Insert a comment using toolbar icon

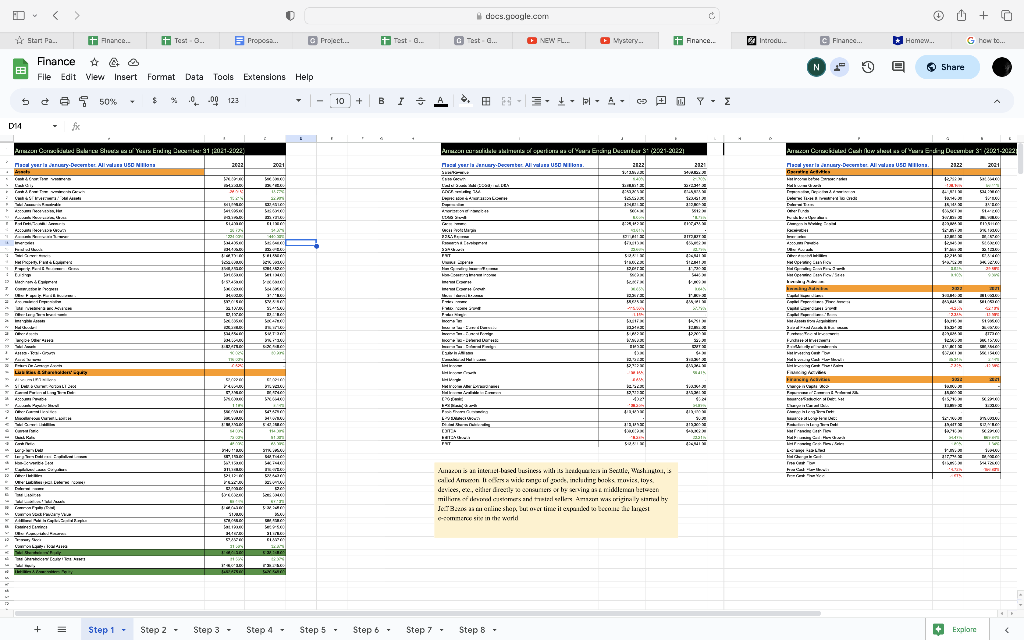tap(660, 100)
